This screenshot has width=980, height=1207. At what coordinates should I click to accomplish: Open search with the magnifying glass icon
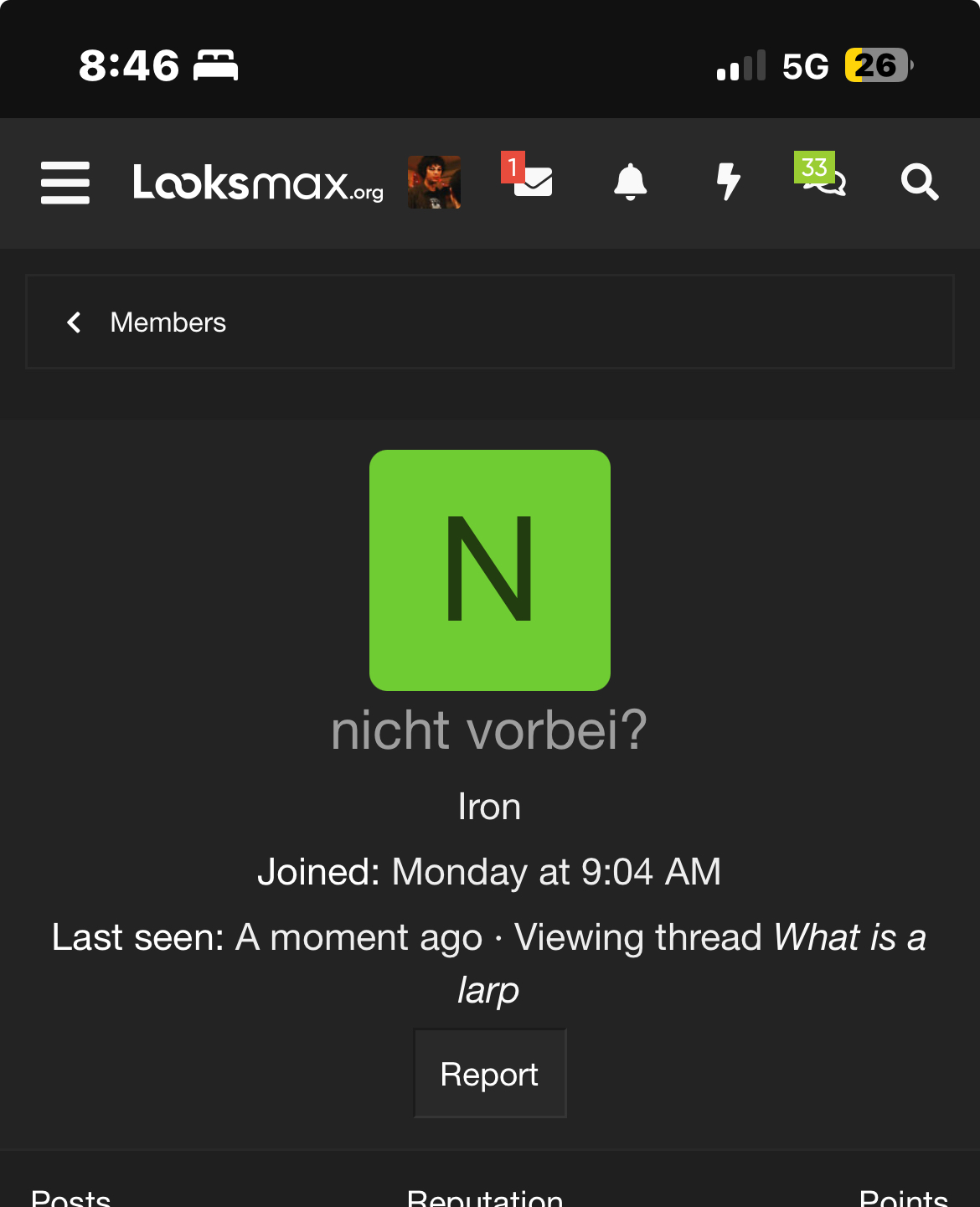[920, 182]
